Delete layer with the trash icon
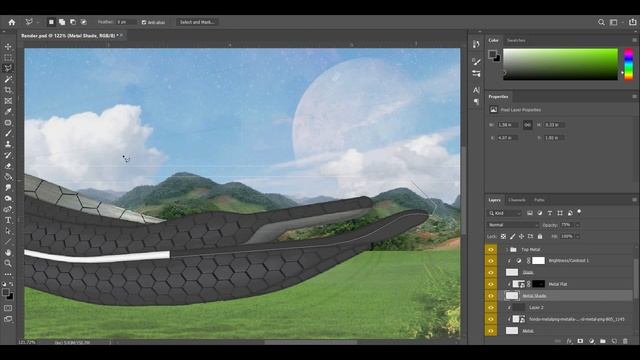 pos(625,341)
